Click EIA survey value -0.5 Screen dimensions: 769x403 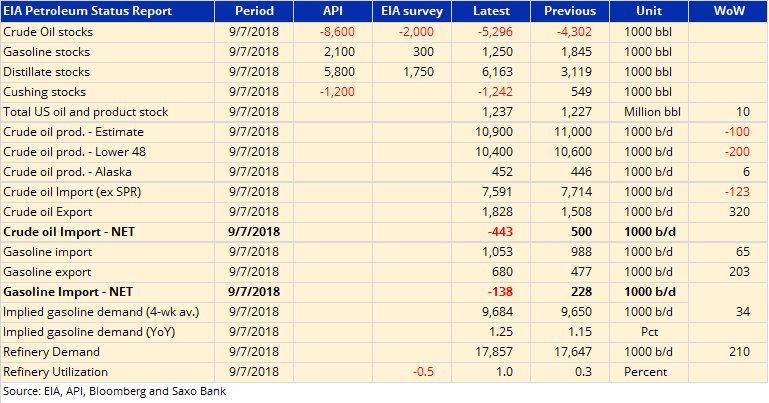[x=423, y=372]
